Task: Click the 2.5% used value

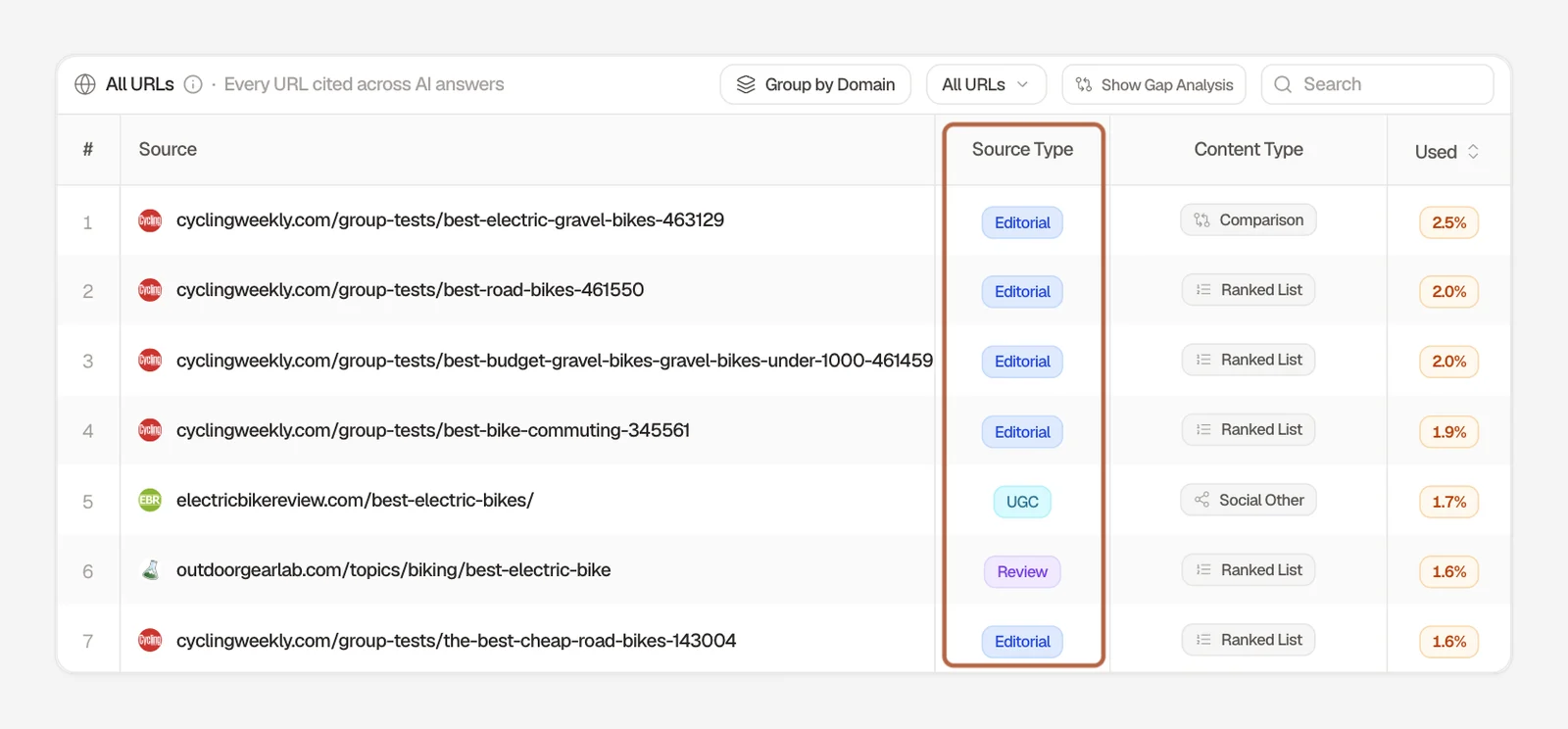Action: coord(1449,222)
